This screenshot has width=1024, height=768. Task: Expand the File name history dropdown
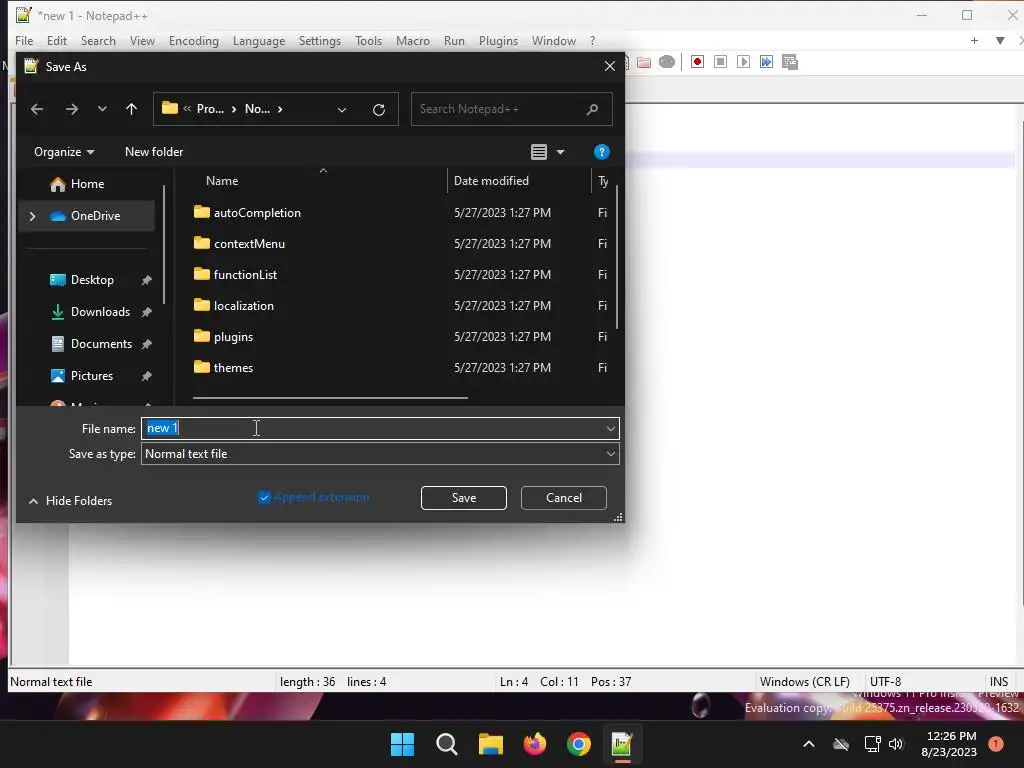pos(611,429)
